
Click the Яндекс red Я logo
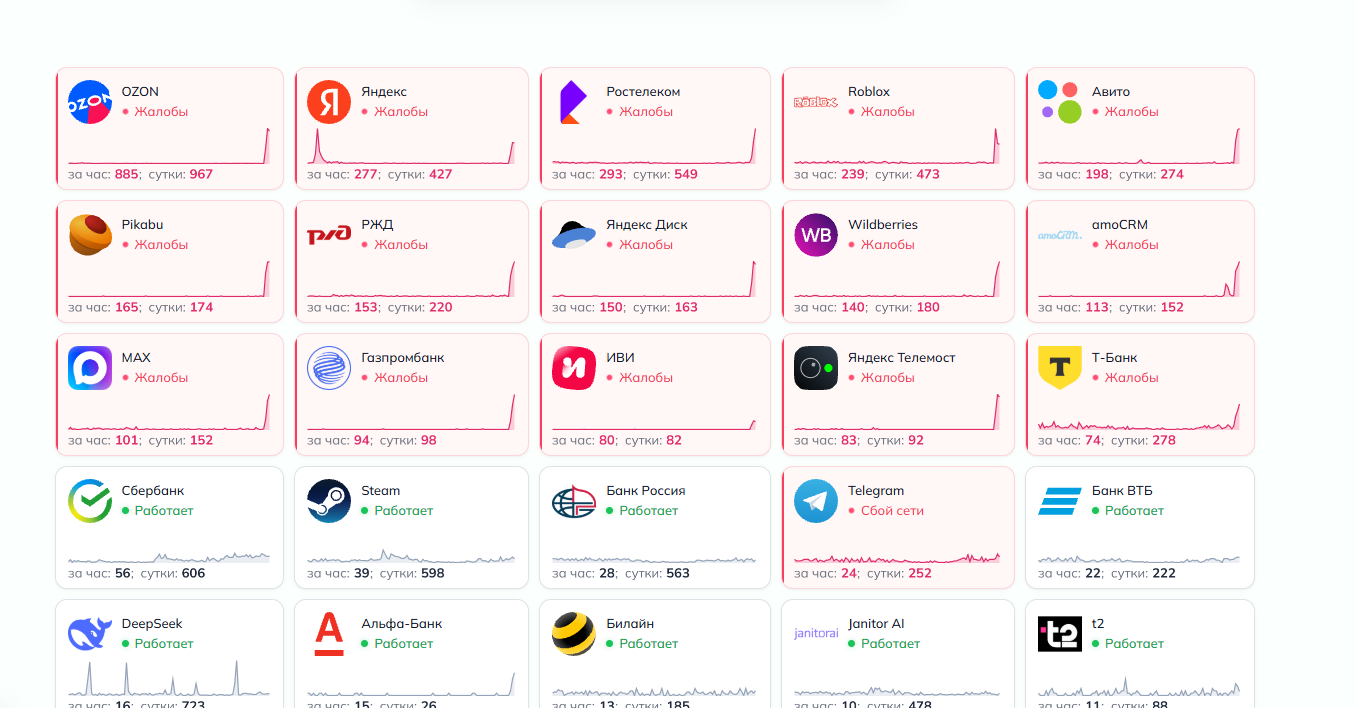coord(329,102)
